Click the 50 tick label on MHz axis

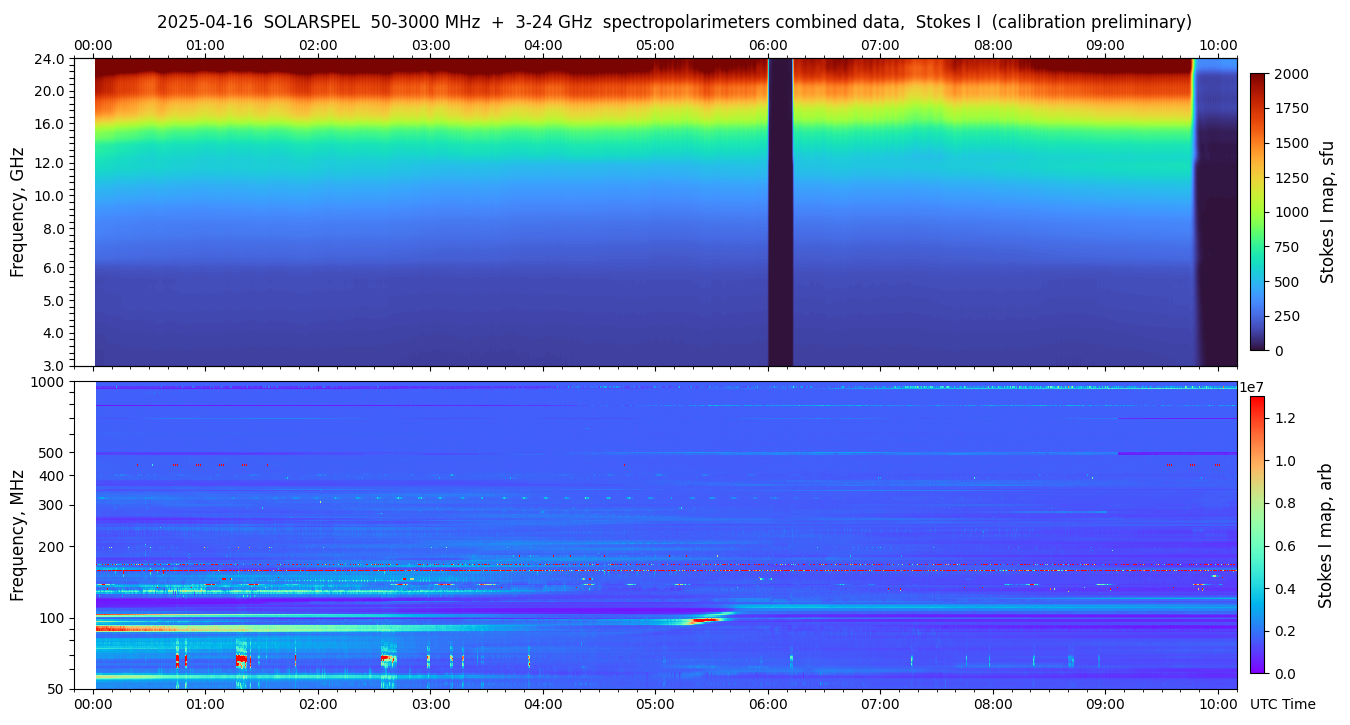click(x=56, y=689)
